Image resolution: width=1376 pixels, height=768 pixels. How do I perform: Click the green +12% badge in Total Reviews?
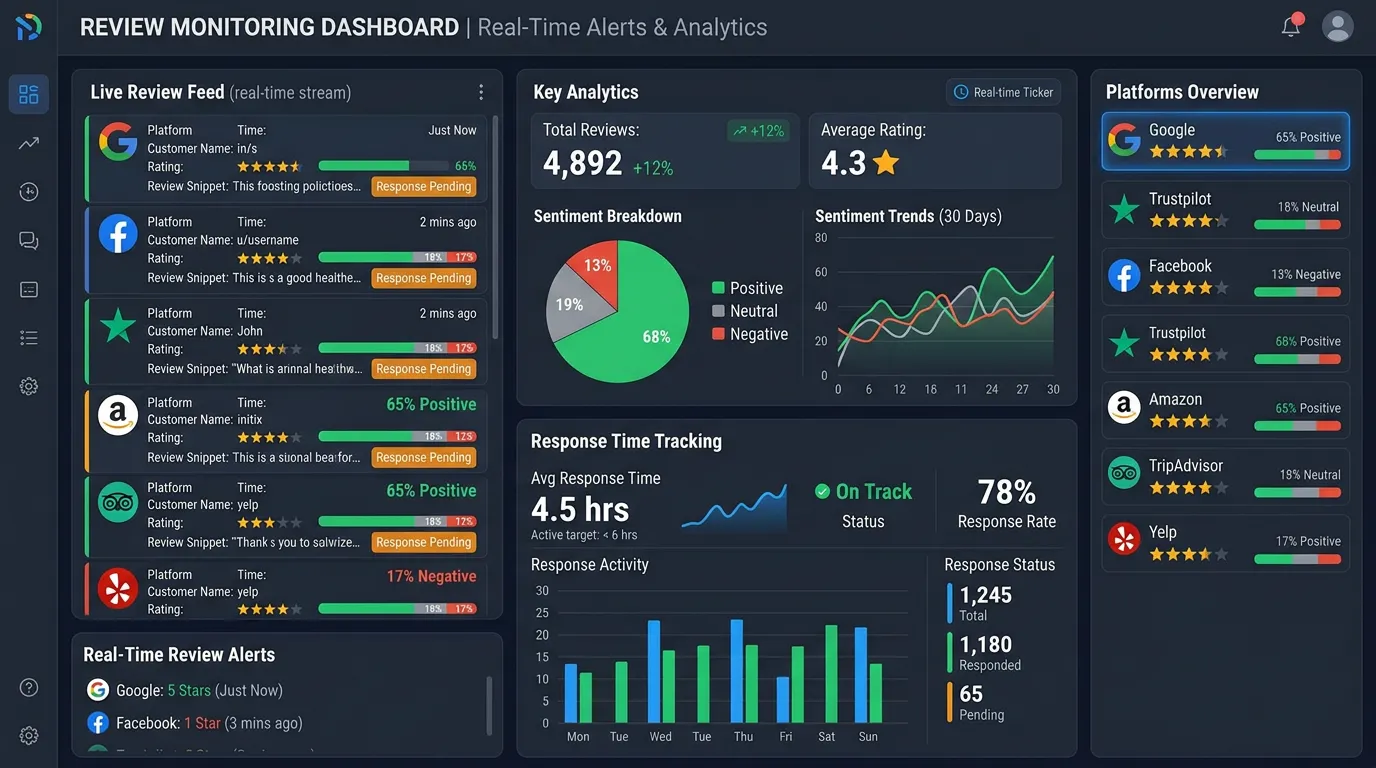(x=758, y=130)
